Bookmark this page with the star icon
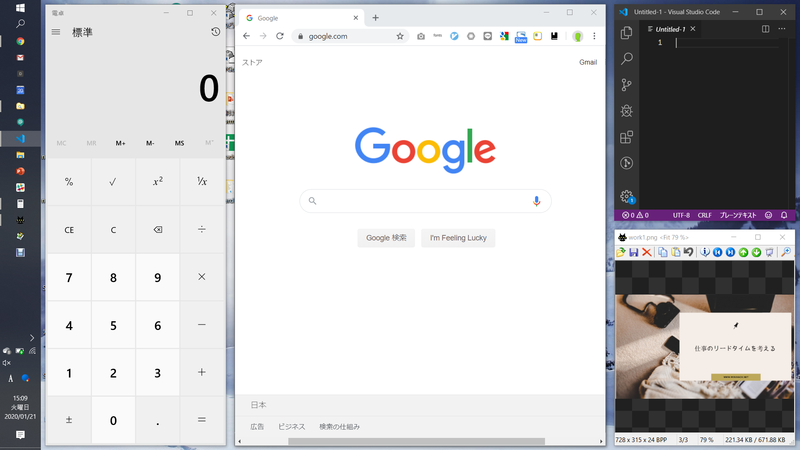 [x=400, y=36]
